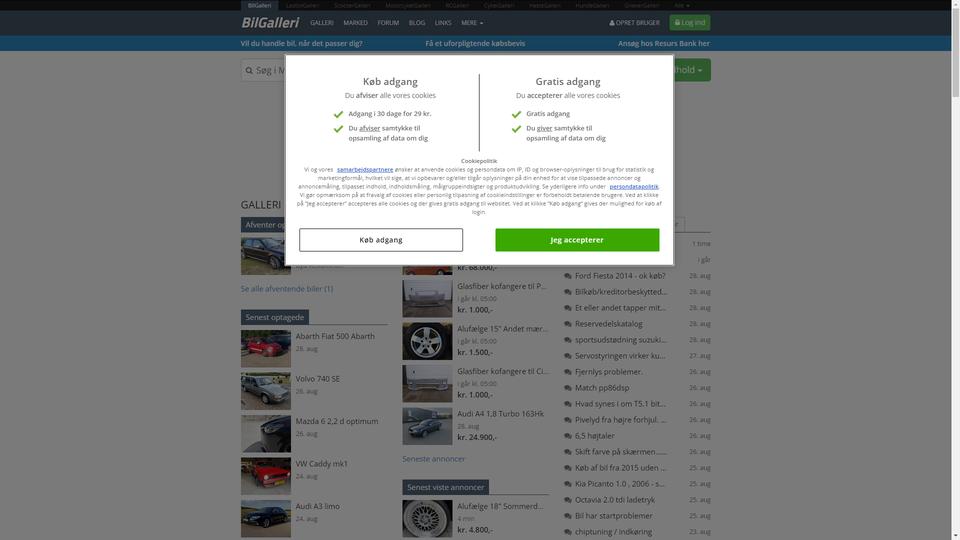Open 'Få et uforpligtende købsbevis' link
This screenshot has width=960, height=540.
point(475,43)
